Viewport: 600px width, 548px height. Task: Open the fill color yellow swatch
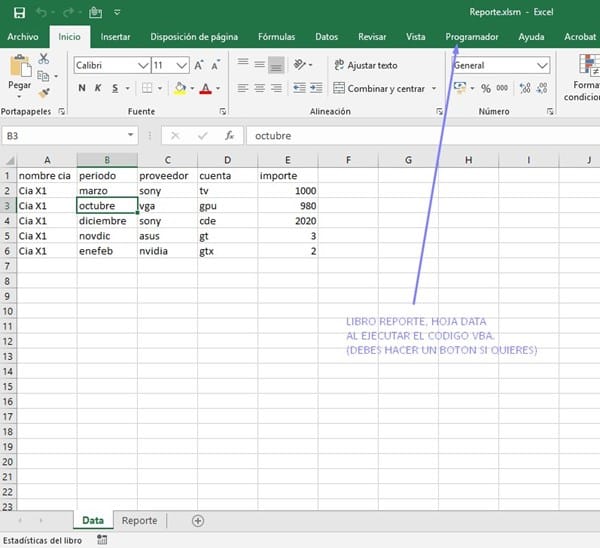[179, 89]
